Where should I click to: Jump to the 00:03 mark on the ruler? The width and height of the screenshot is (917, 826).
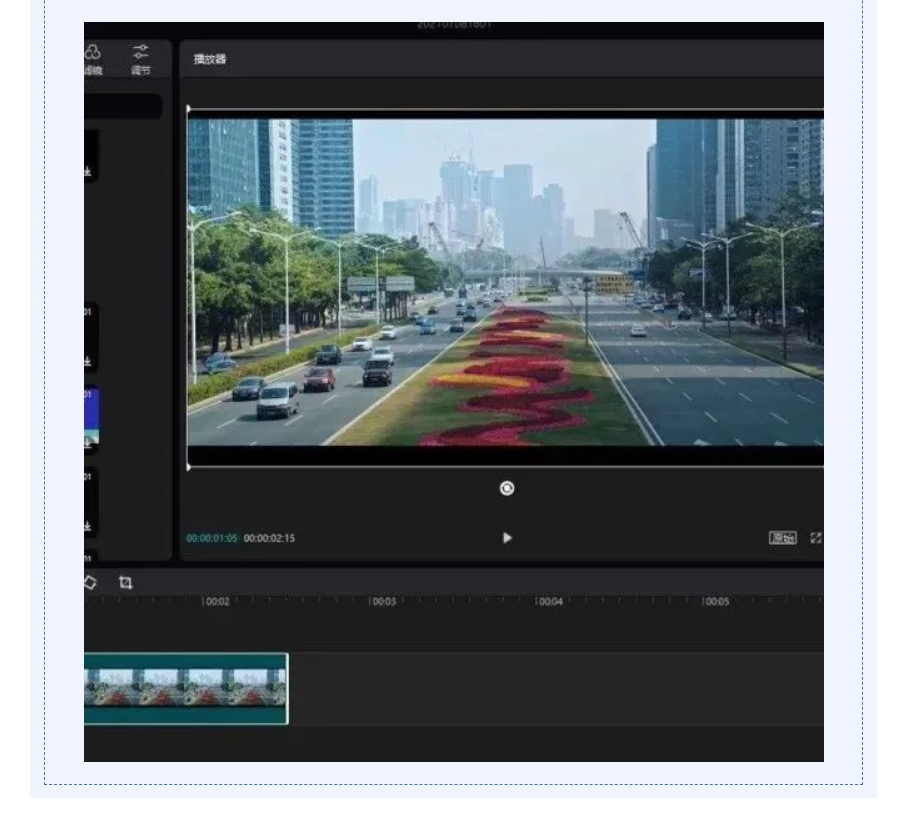tap(383, 603)
